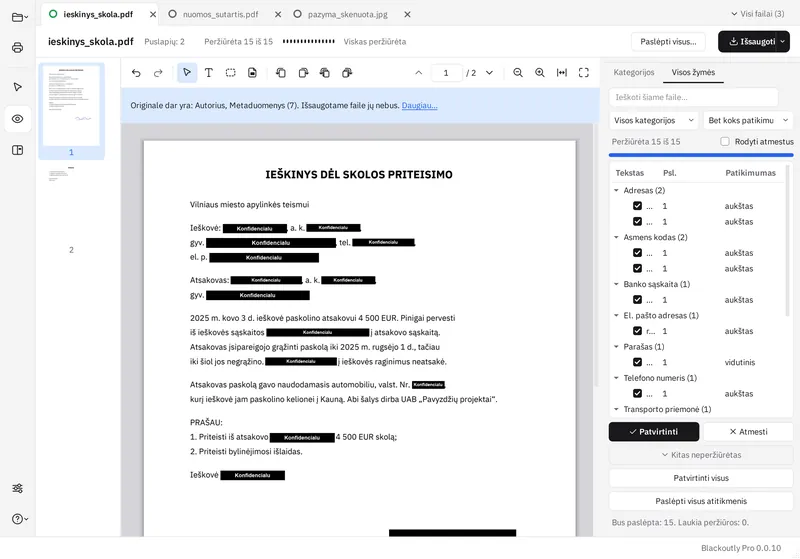Uncheck the second Asmens kodas checkbox
This screenshot has width=800, height=559.
click(637, 268)
